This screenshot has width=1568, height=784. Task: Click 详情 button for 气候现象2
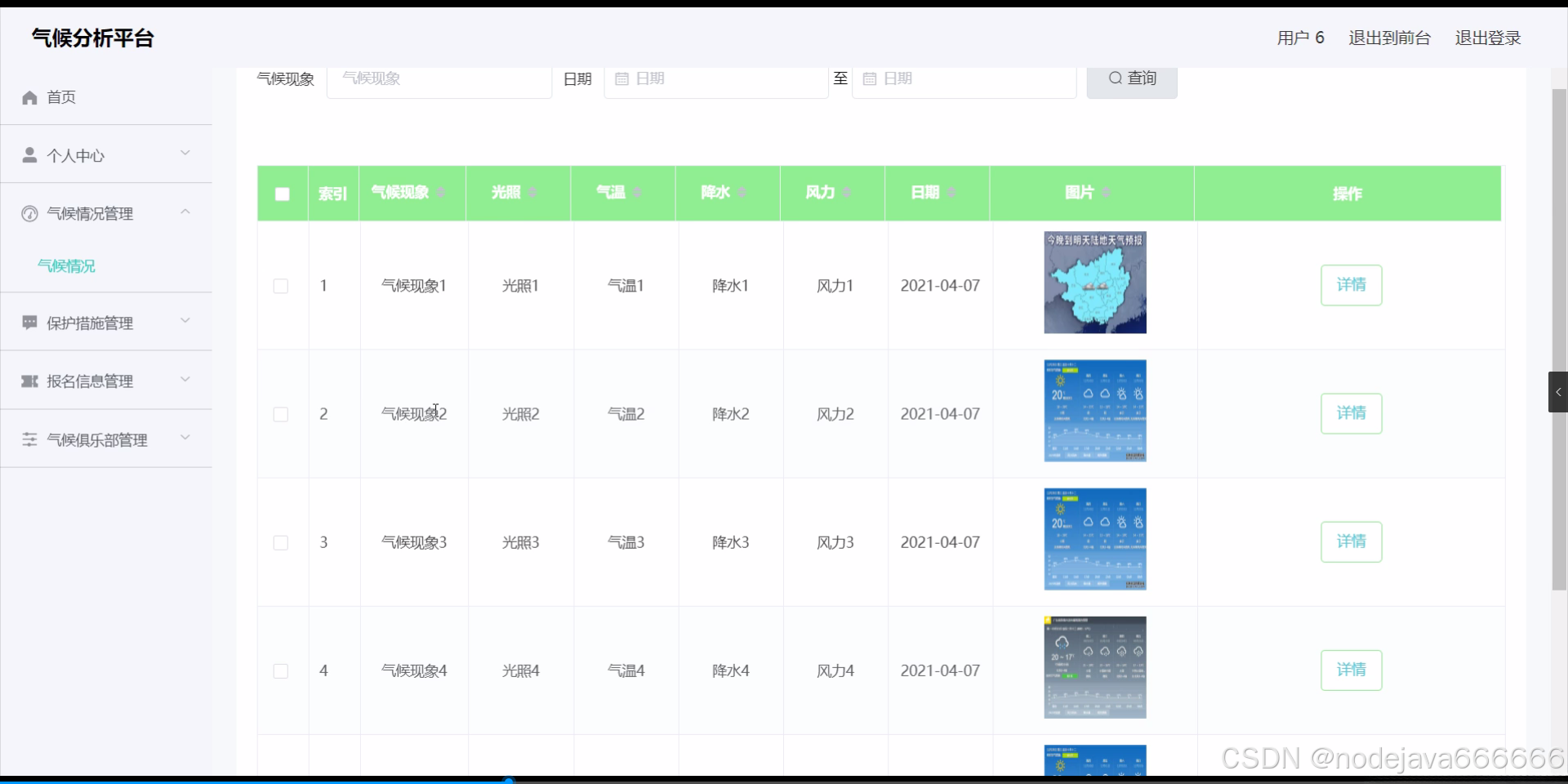coord(1352,413)
